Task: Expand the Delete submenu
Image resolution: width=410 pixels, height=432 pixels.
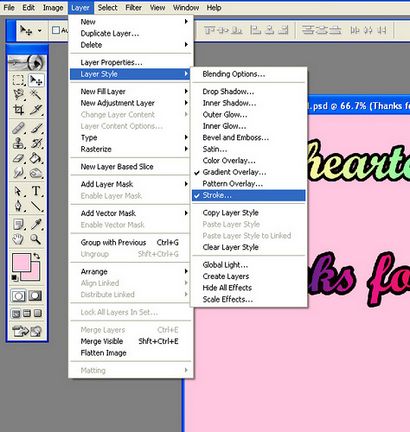Action: [x=131, y=45]
